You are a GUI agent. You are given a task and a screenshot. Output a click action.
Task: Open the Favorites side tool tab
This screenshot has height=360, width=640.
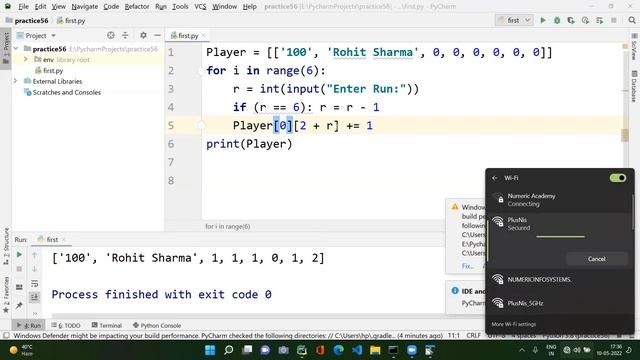(6, 295)
